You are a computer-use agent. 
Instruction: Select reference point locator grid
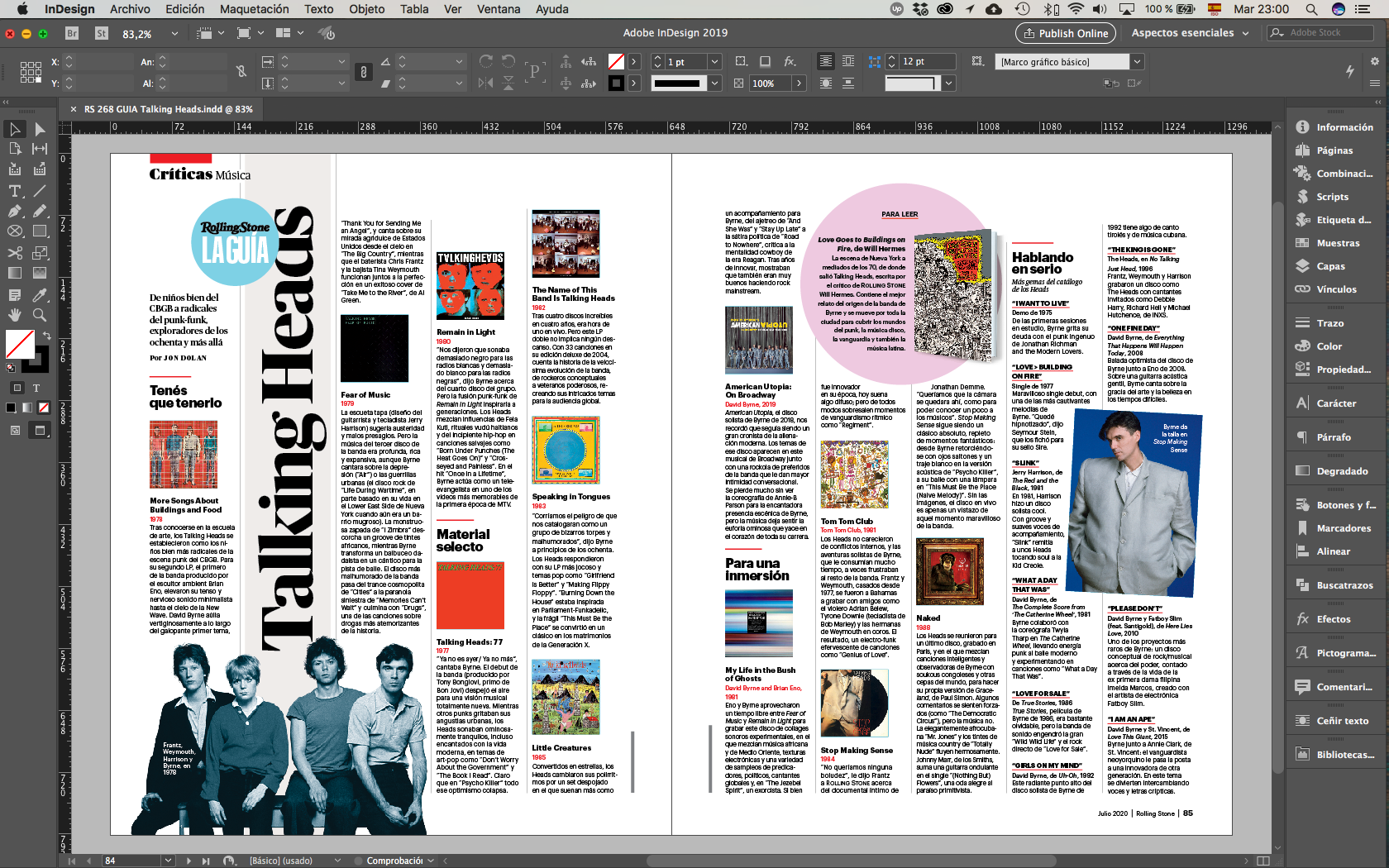pyautogui.click(x=31, y=72)
